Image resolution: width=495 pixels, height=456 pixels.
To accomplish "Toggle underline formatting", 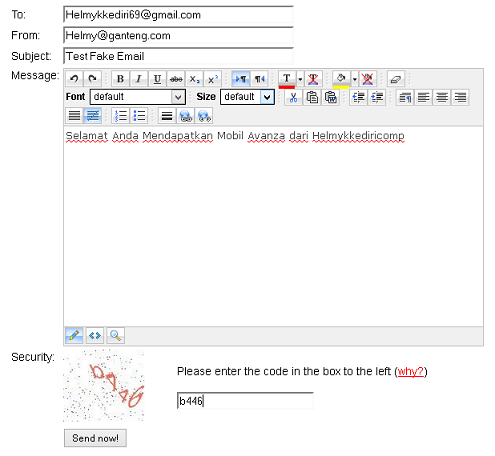I will pos(157,79).
